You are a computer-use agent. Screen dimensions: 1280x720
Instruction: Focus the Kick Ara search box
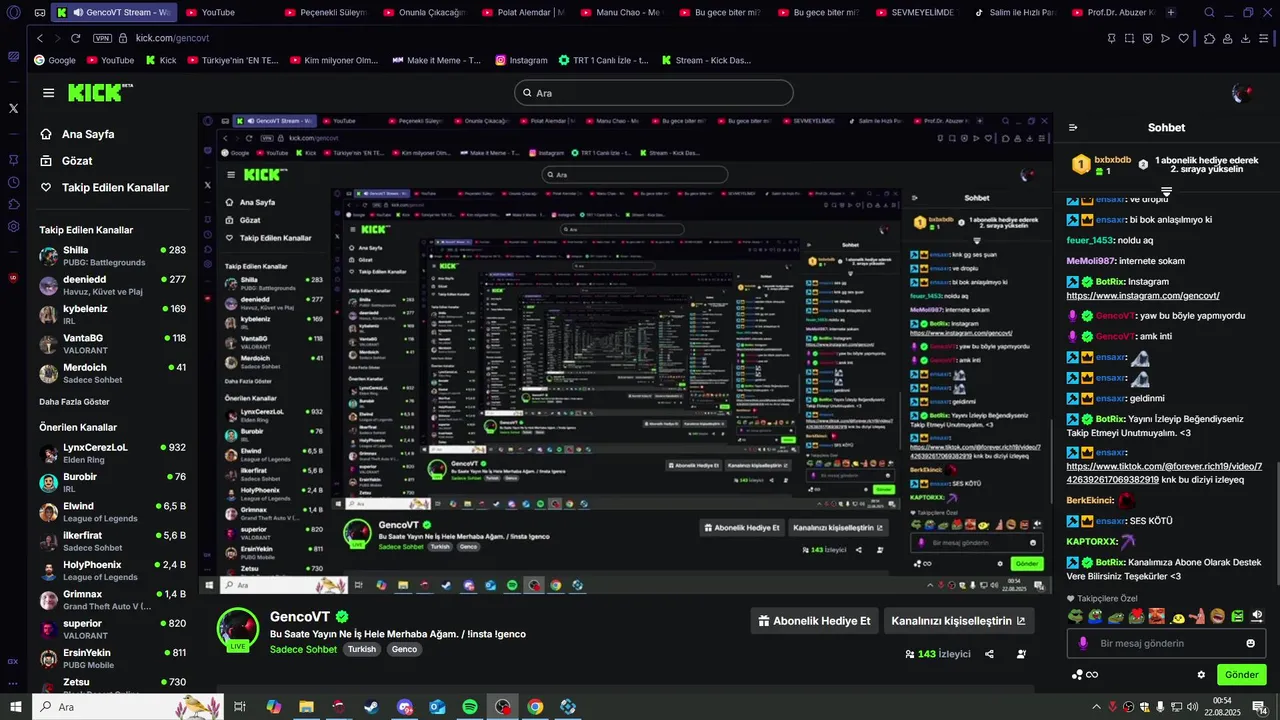coord(654,93)
